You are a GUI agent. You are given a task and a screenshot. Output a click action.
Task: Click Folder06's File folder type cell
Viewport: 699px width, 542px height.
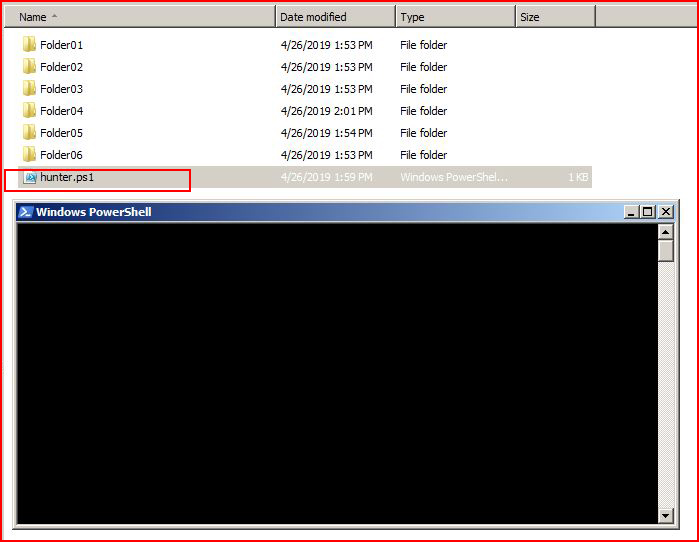424,155
